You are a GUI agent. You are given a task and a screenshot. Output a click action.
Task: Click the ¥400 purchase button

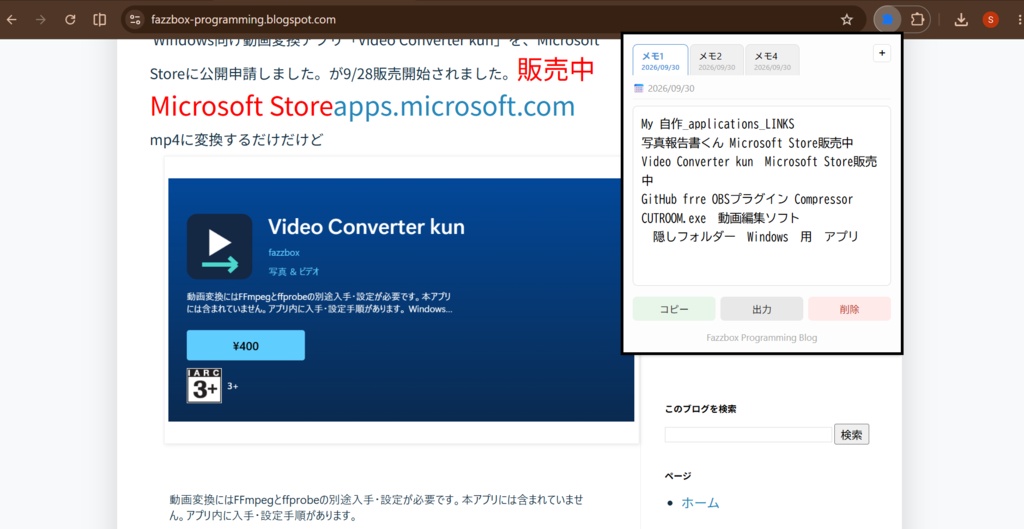pos(246,345)
